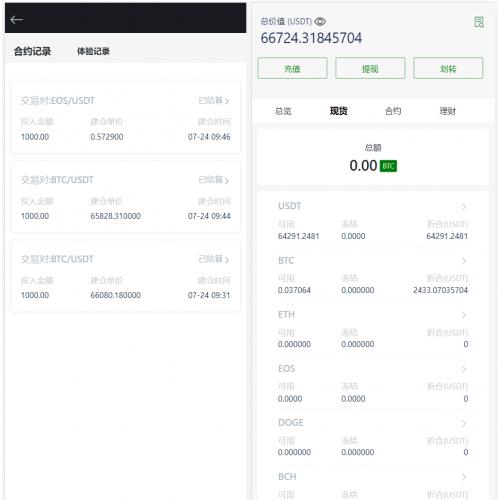The width and height of the screenshot is (500, 500).
Task: Open the BCH asset row chevron
Action: coord(464,477)
